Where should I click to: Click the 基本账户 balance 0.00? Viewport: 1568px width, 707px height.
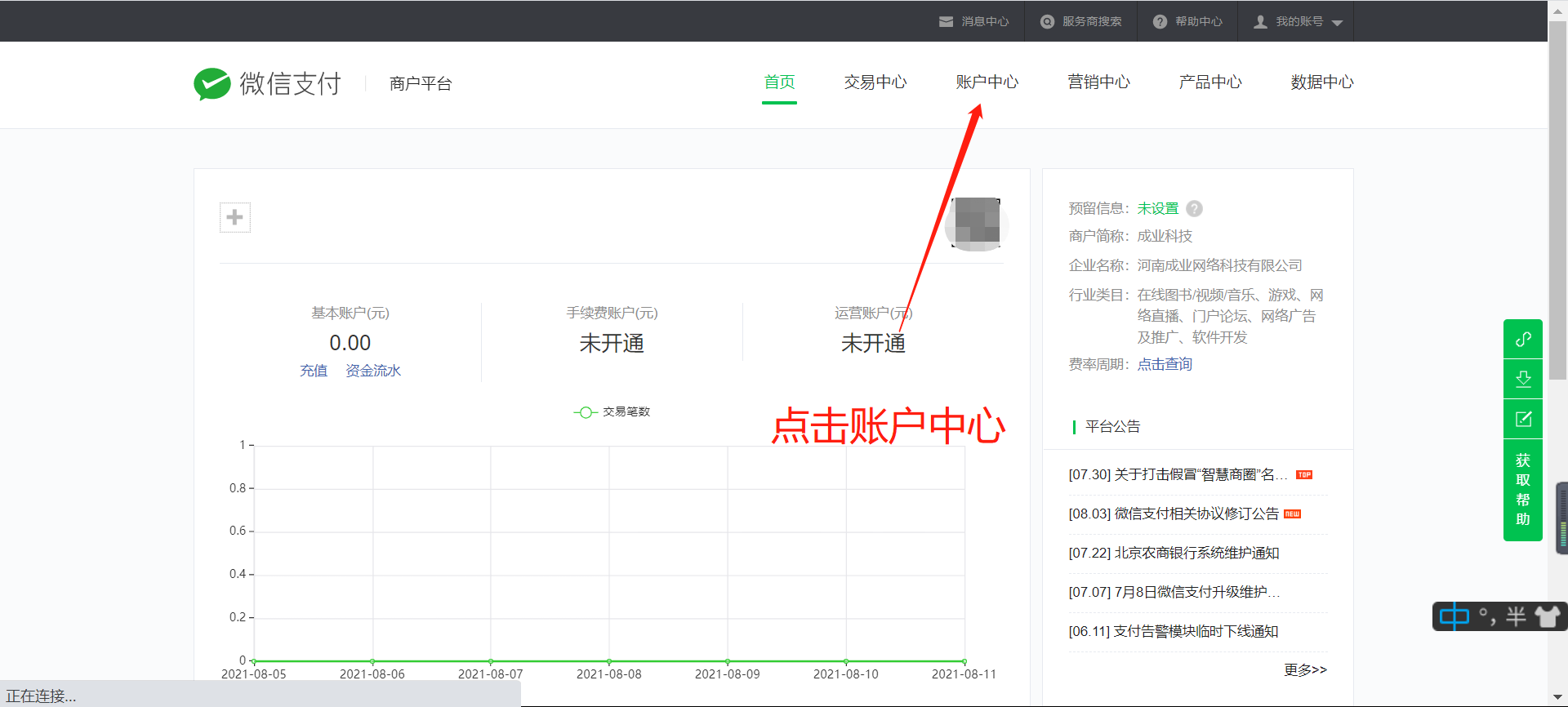coord(350,343)
